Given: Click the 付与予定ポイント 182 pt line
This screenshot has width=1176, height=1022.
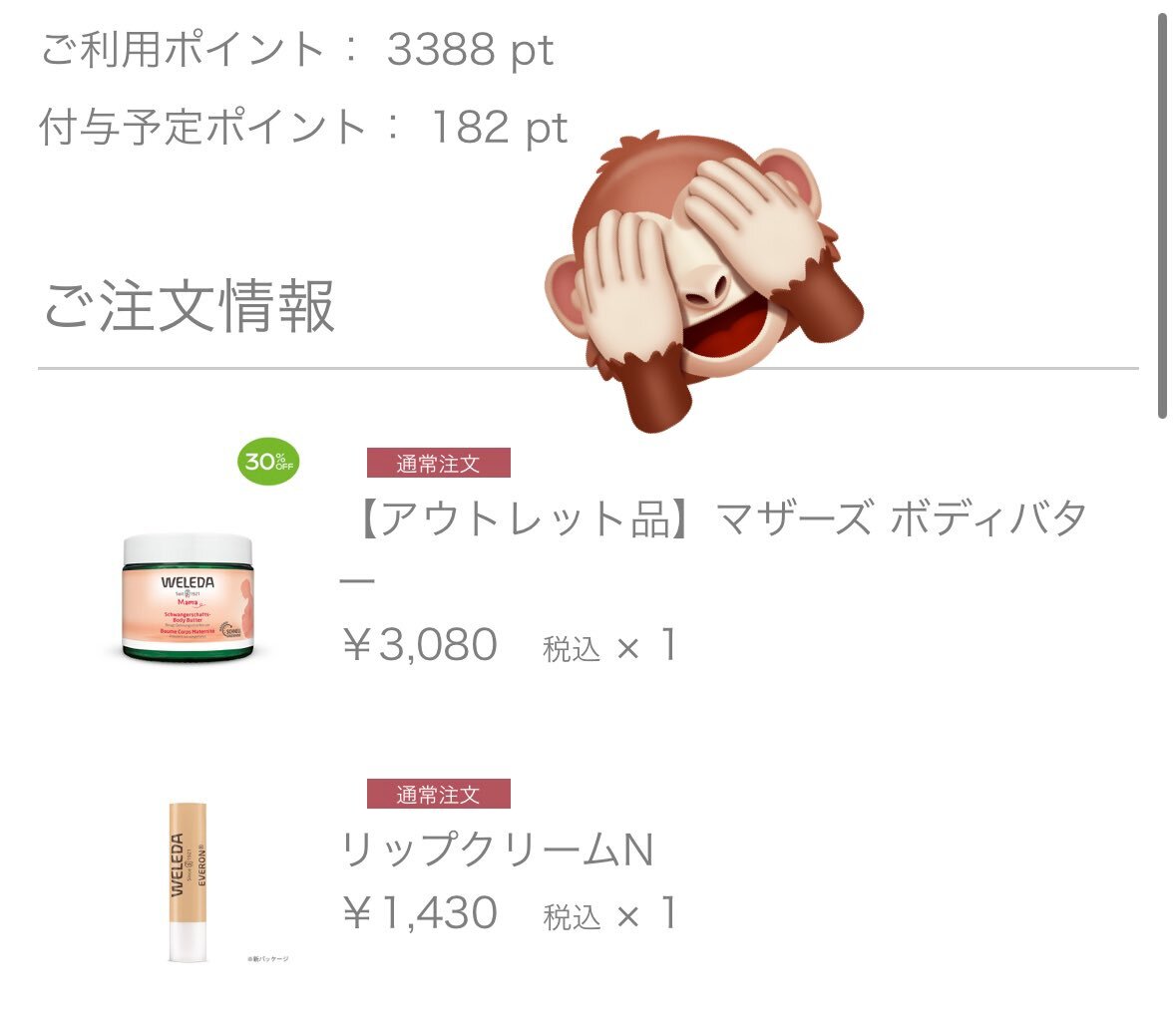Looking at the screenshot, I should 304,128.
